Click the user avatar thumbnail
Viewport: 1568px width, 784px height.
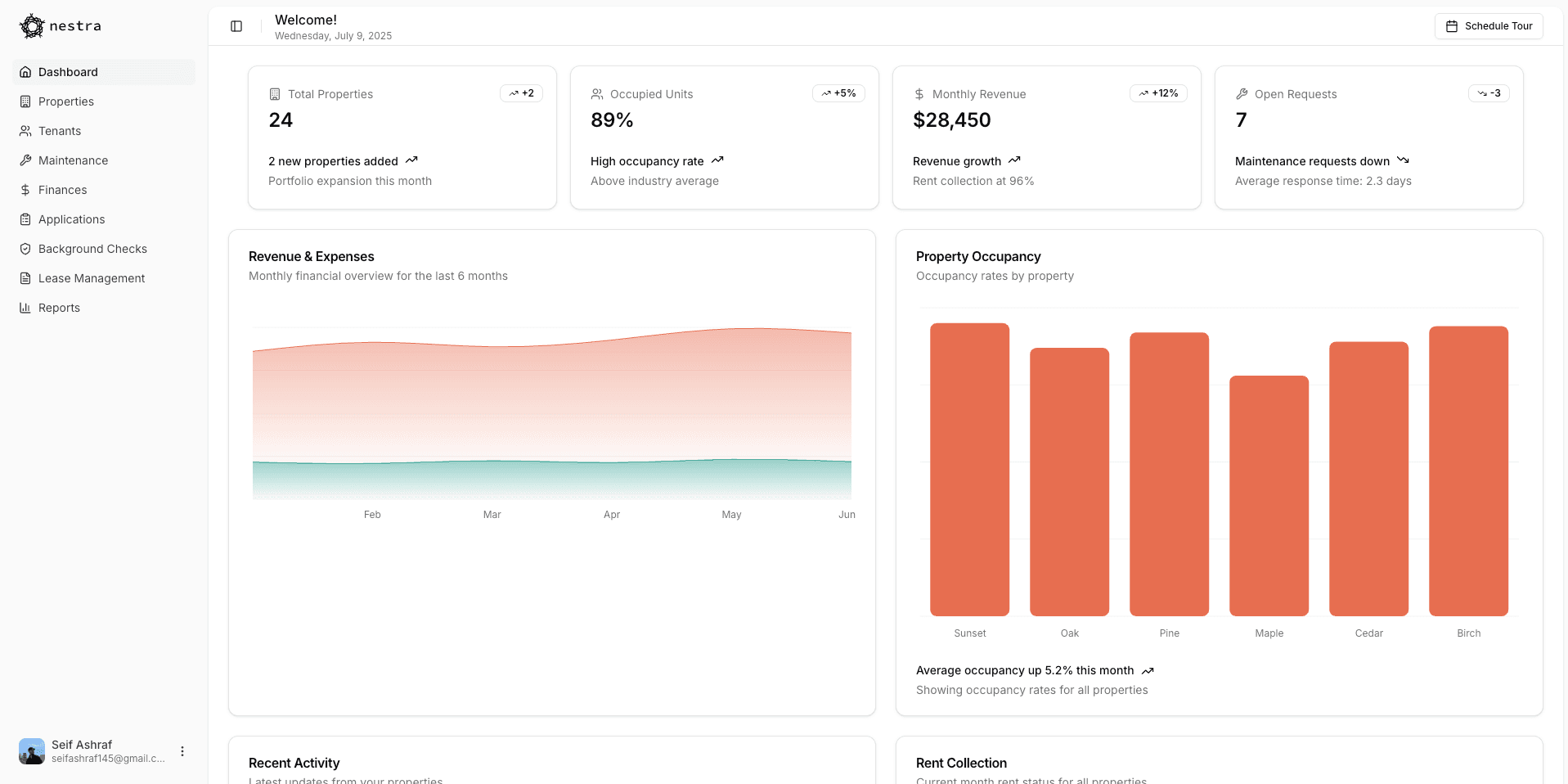tap(31, 751)
